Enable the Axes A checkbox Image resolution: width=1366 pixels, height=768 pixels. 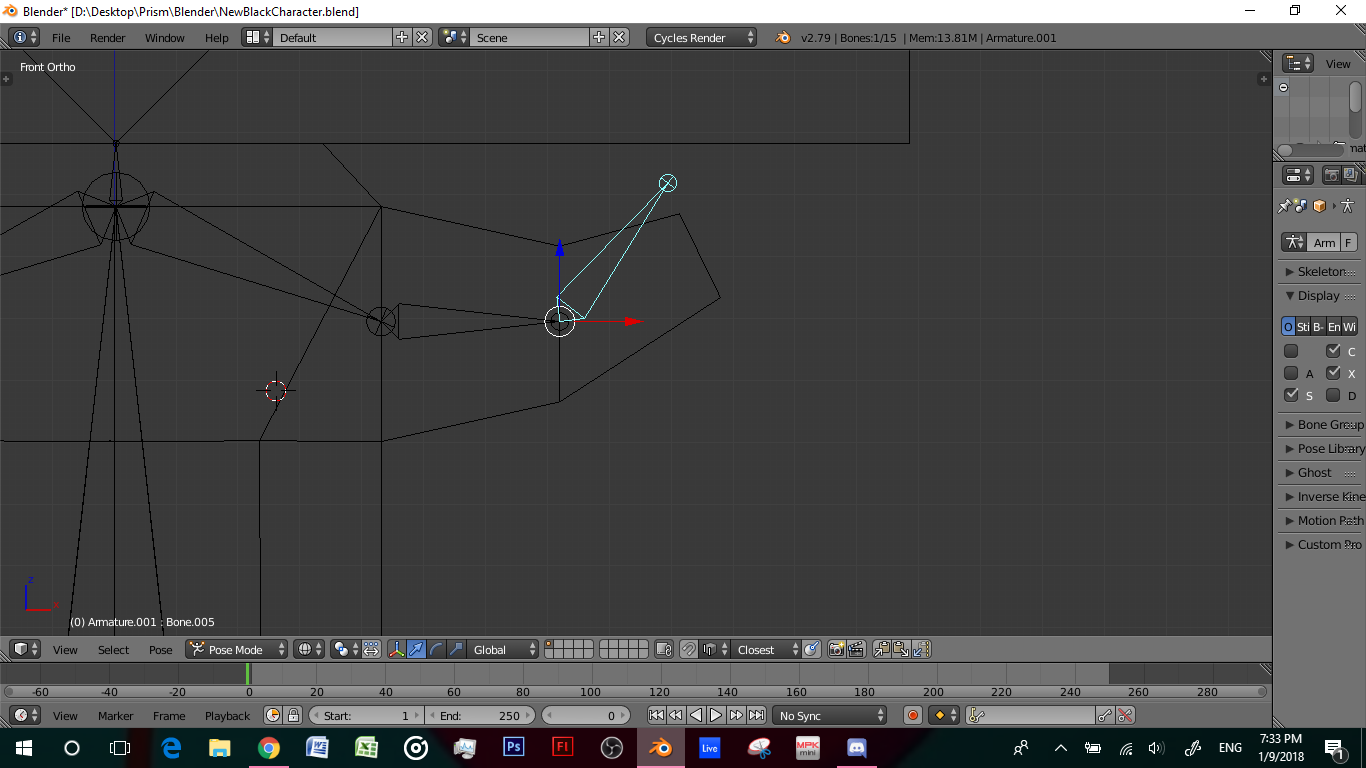(x=1291, y=372)
